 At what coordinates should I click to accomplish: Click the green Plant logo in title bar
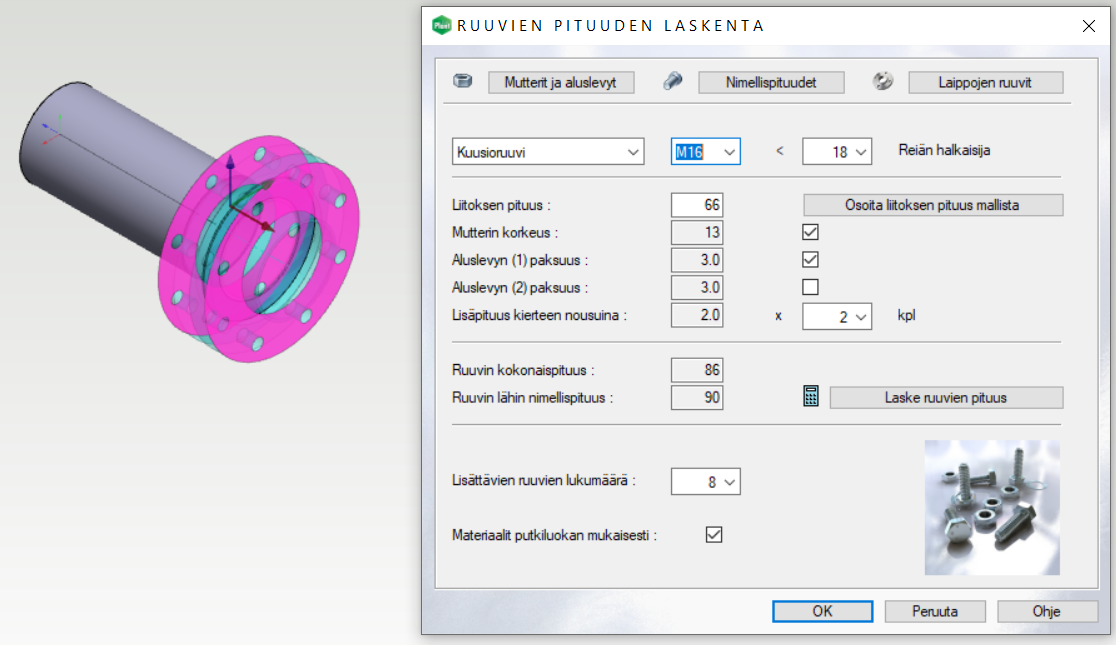pos(440,26)
